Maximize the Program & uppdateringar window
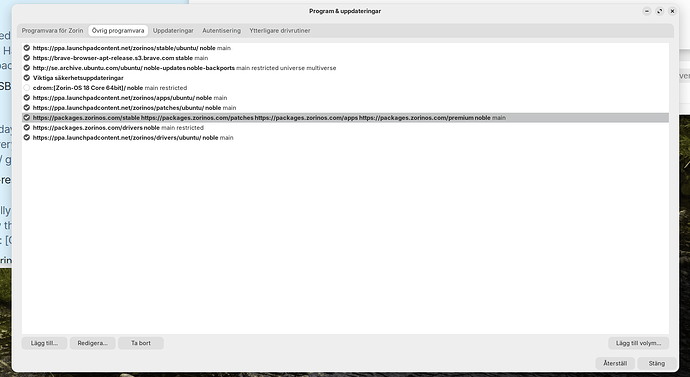690x377 pixels. (659, 11)
